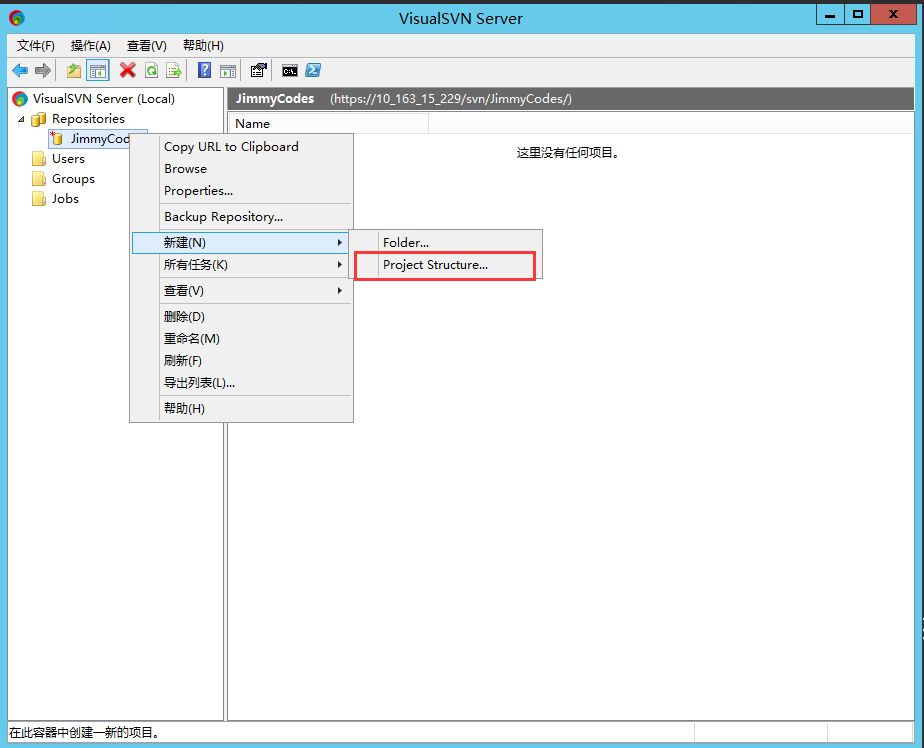924x748 pixels.
Task: Open Properties... from context menu
Action: pyautogui.click(x=242, y=191)
